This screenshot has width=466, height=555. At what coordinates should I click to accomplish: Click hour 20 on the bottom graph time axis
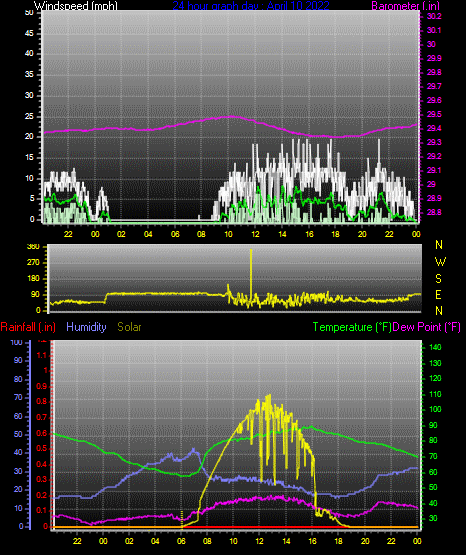click(365, 541)
